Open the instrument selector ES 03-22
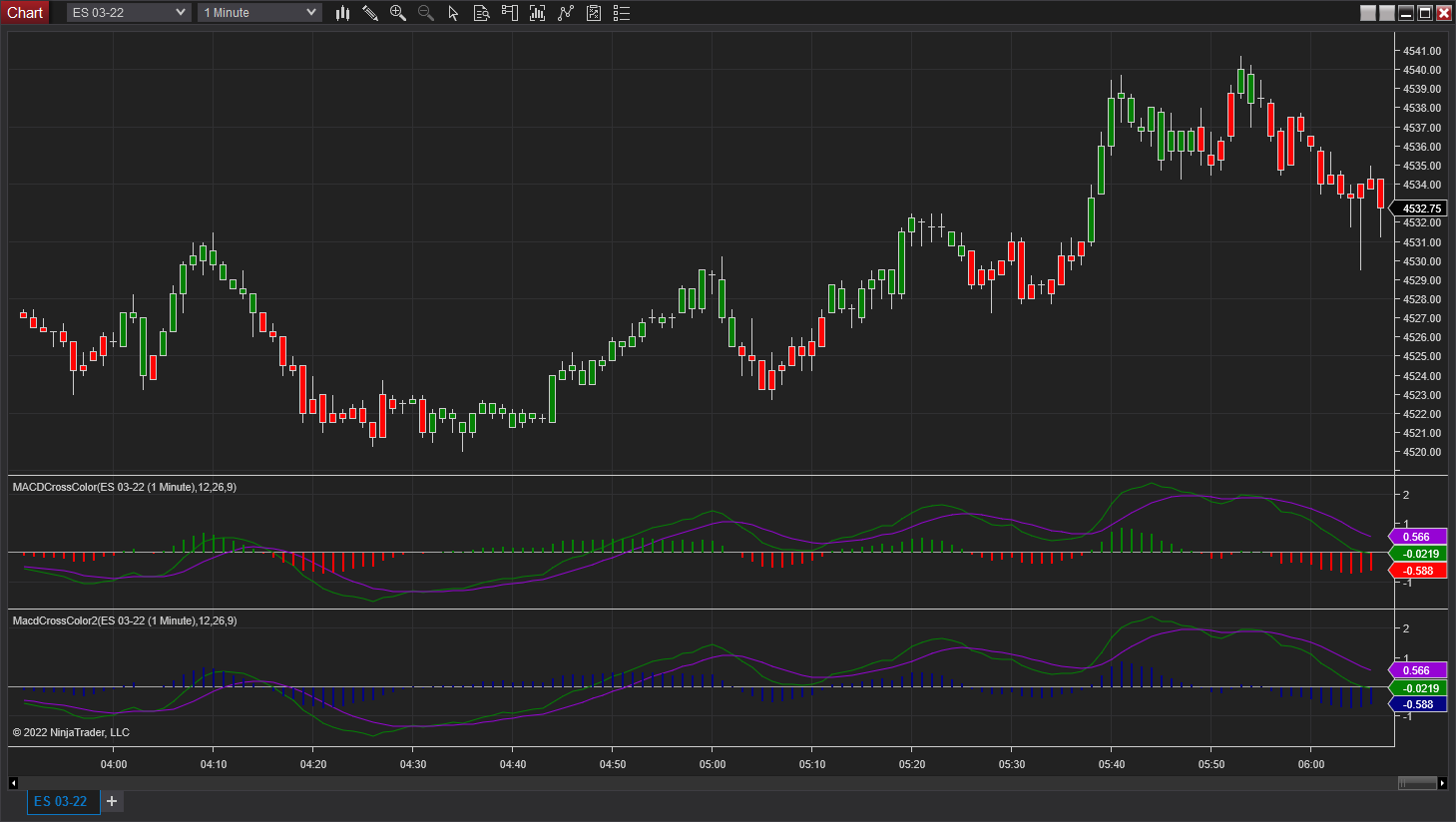The height and width of the screenshot is (822, 1456). pyautogui.click(x=129, y=13)
